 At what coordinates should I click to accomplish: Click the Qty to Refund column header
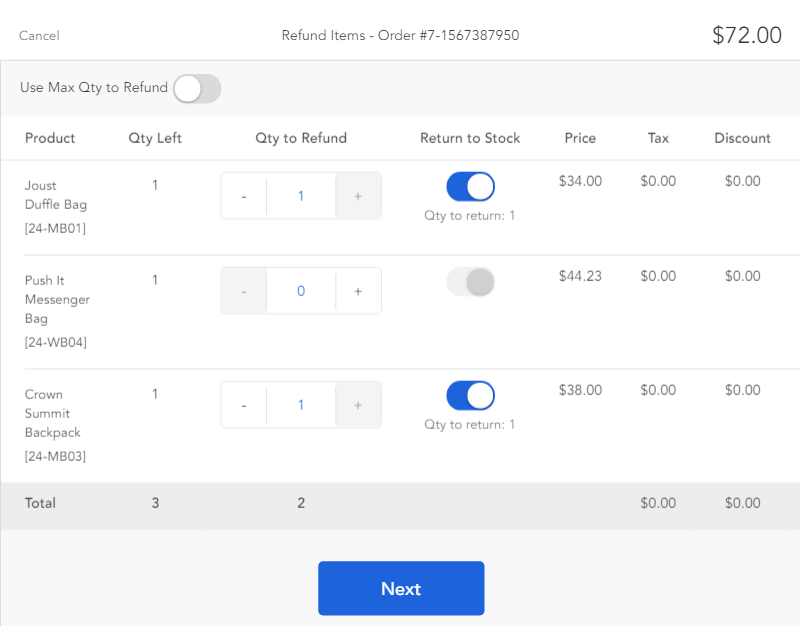click(300, 138)
